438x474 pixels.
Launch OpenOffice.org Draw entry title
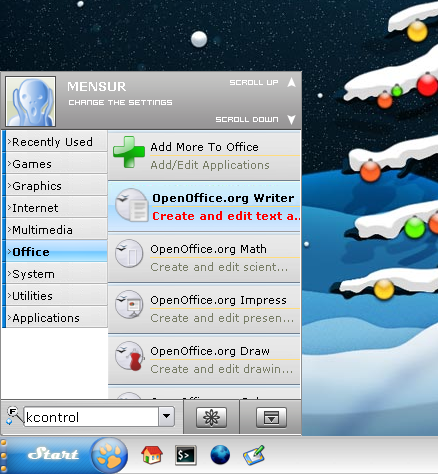tap(210, 351)
